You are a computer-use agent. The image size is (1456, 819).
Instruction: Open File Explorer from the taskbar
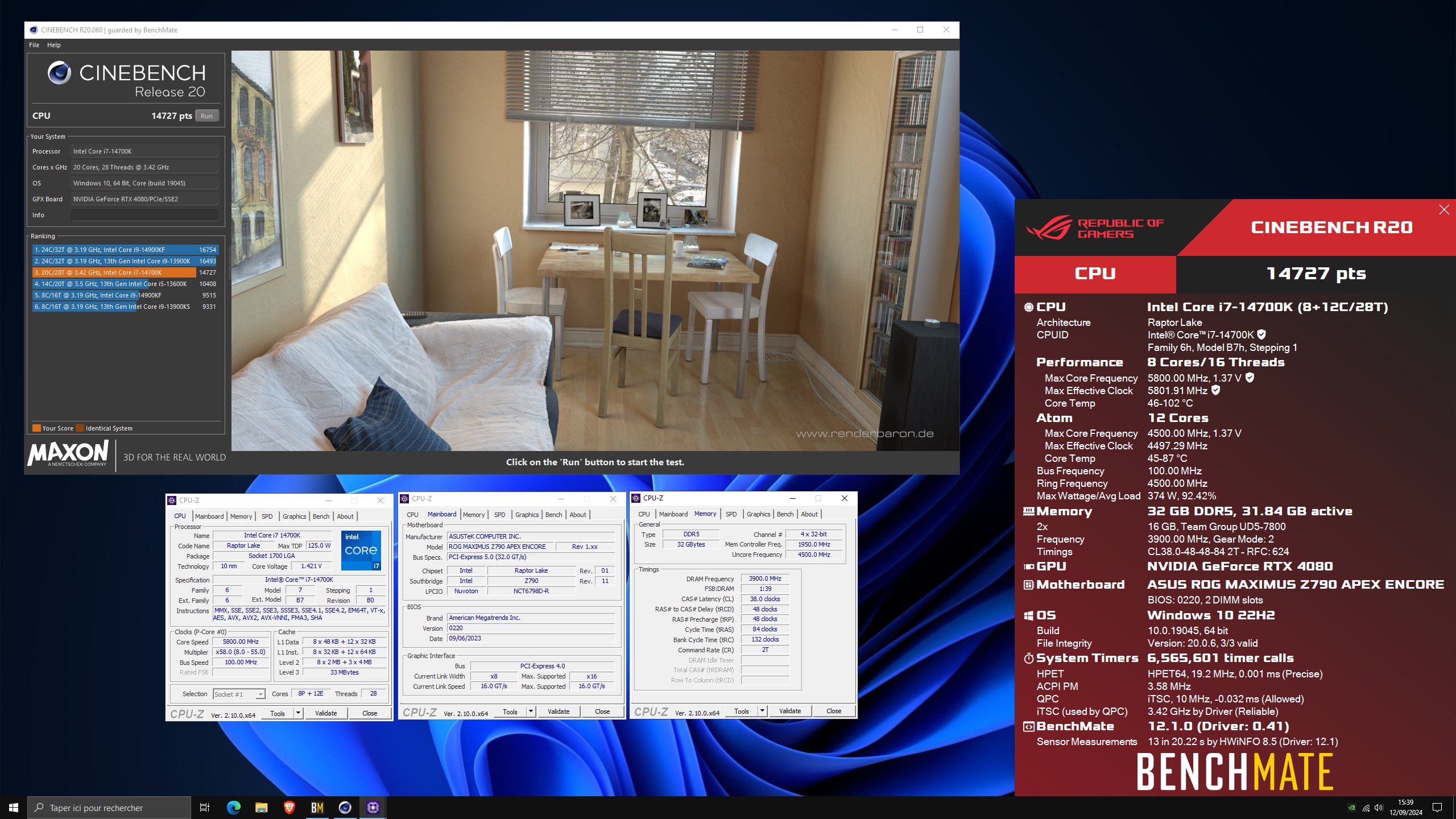coord(261,808)
